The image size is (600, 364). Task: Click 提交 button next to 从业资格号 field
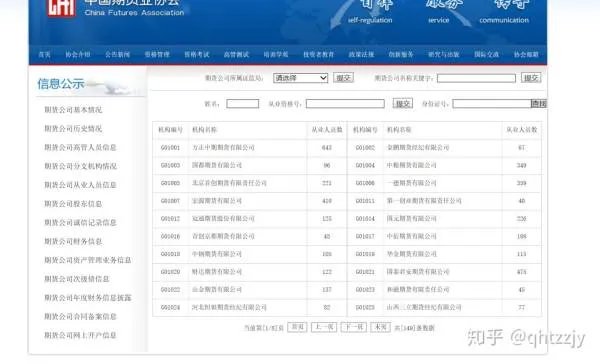[x=403, y=103]
